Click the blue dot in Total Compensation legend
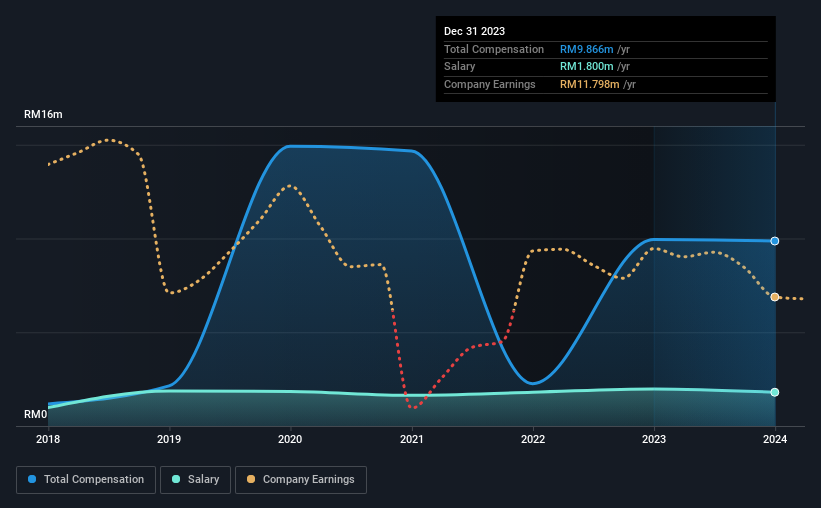The width and height of the screenshot is (821, 508). tap(32, 479)
